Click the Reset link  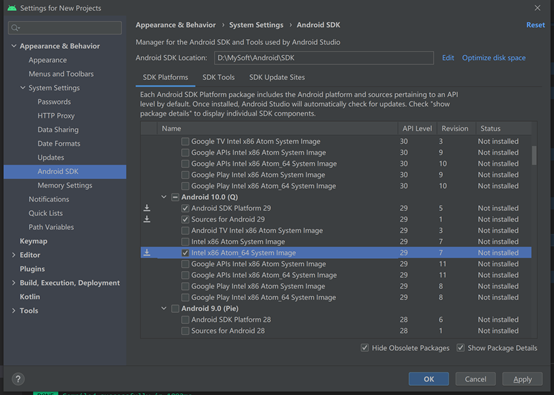pyautogui.click(x=535, y=25)
